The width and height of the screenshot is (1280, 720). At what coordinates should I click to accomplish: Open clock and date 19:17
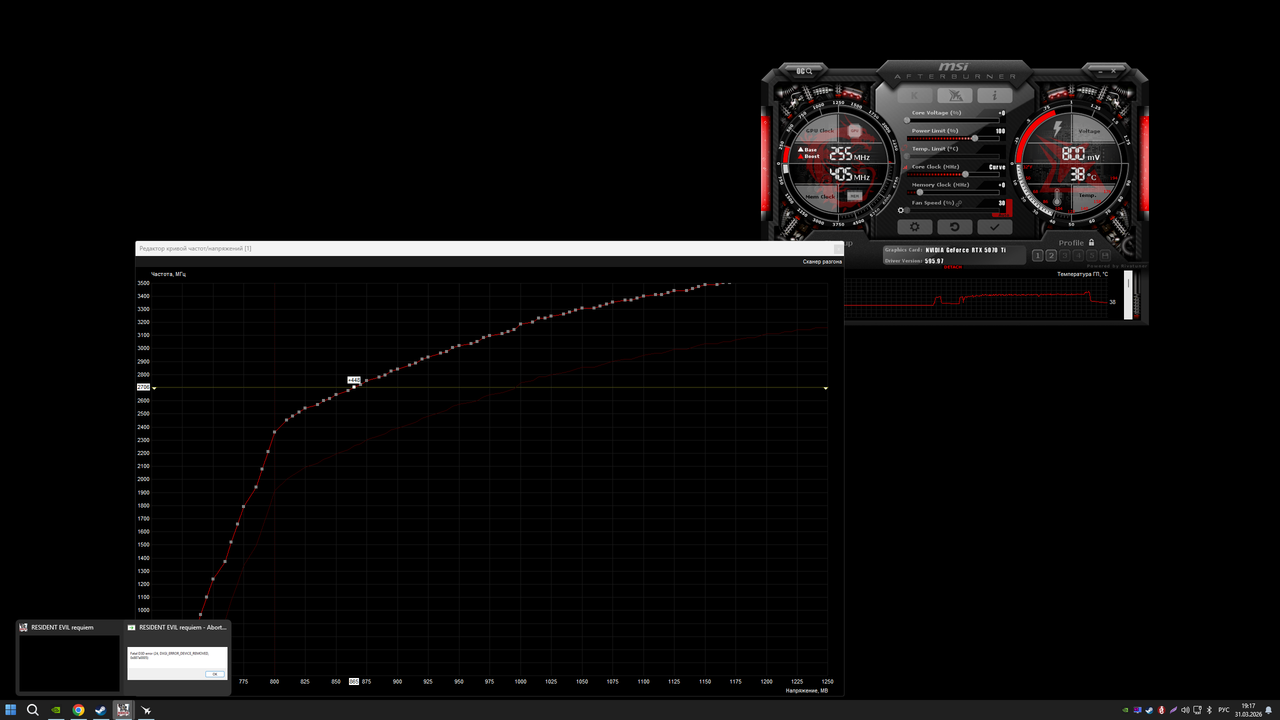[x=1248, y=710]
